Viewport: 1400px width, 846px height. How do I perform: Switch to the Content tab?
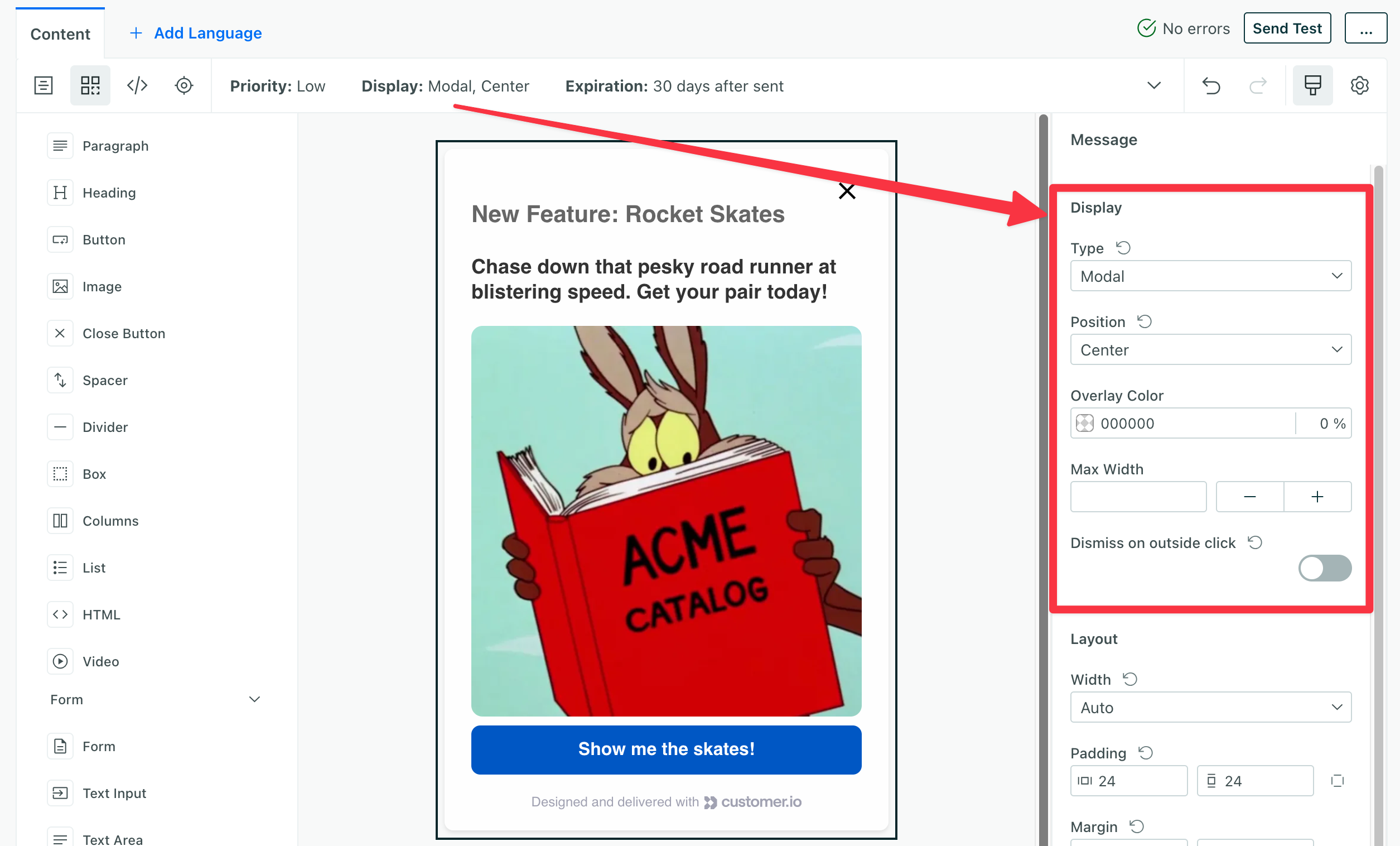coord(60,33)
